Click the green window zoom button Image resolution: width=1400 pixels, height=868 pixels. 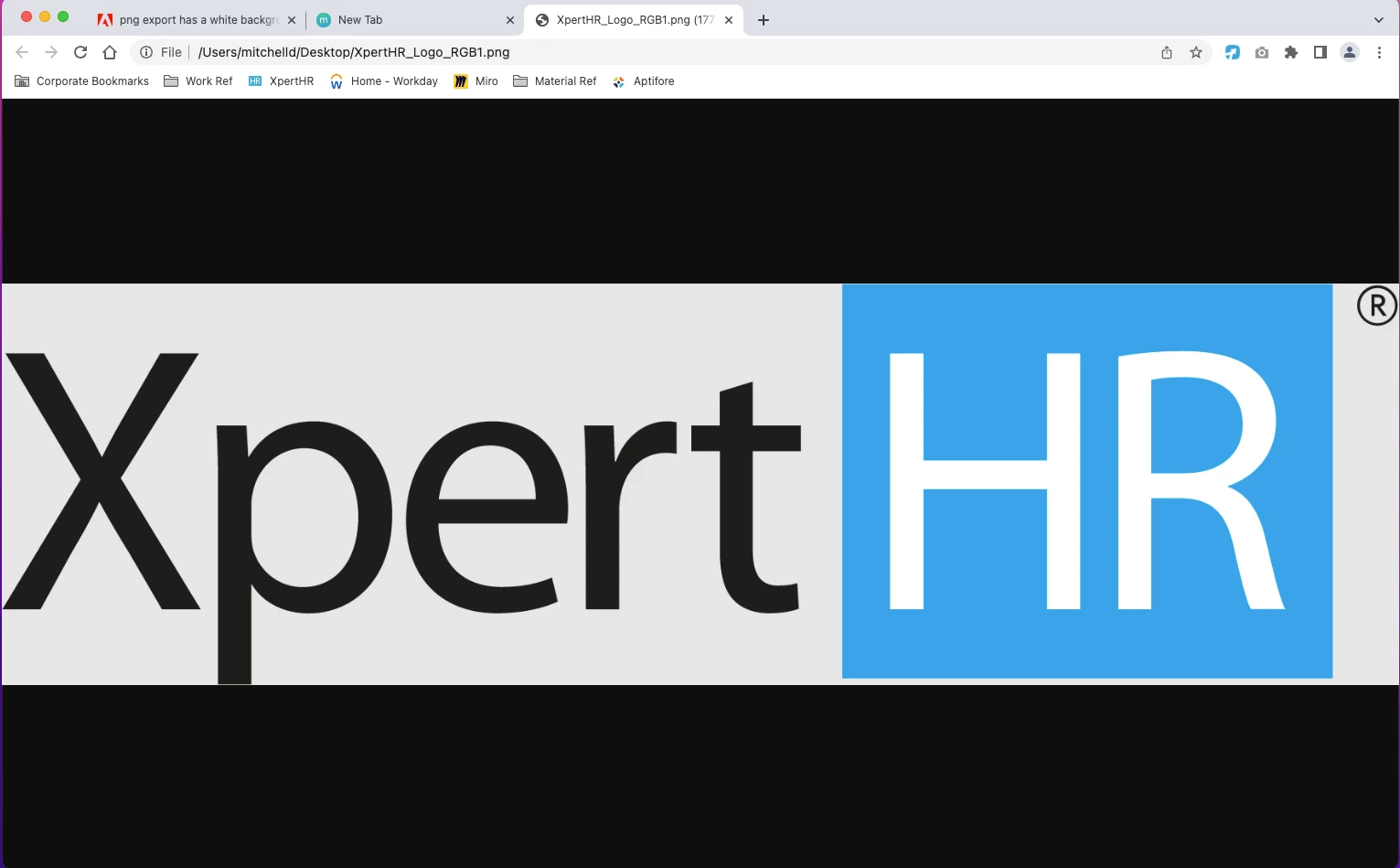pyautogui.click(x=63, y=16)
